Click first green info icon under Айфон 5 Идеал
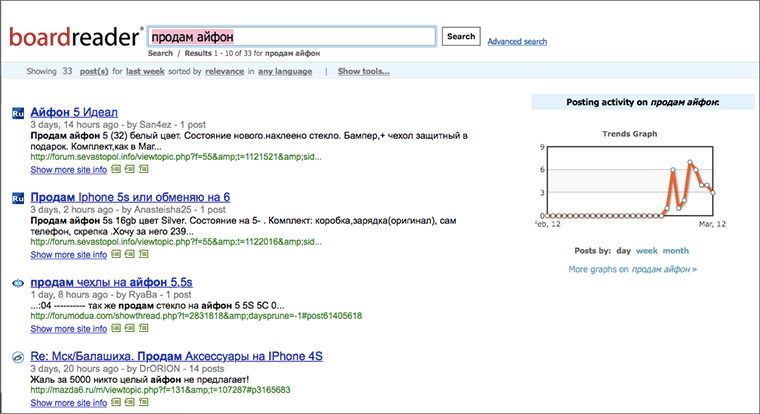 point(116,169)
